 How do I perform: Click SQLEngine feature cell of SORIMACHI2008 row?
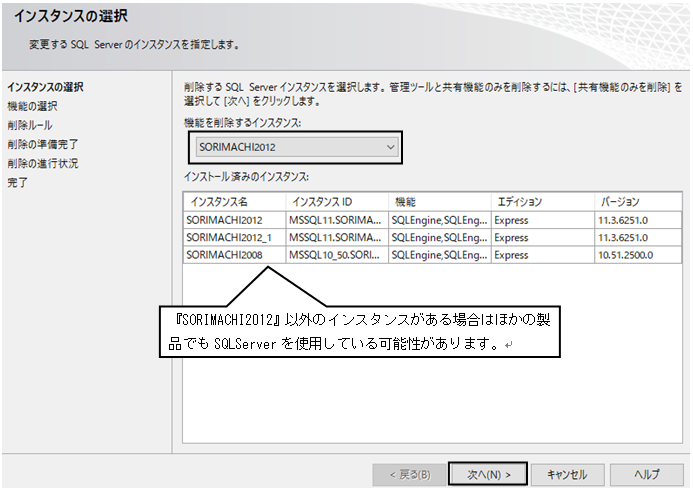pyautogui.click(x=440, y=255)
